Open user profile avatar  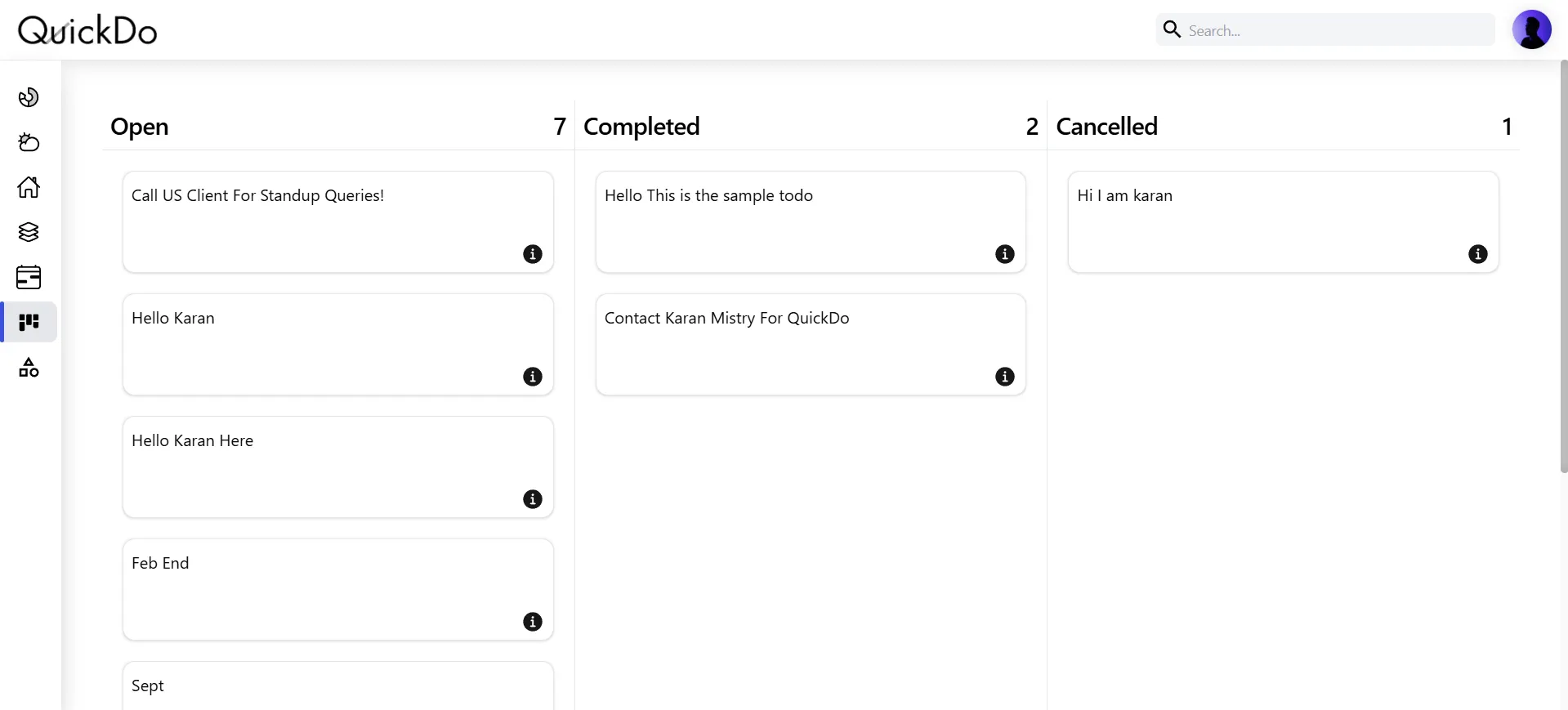coord(1531,29)
